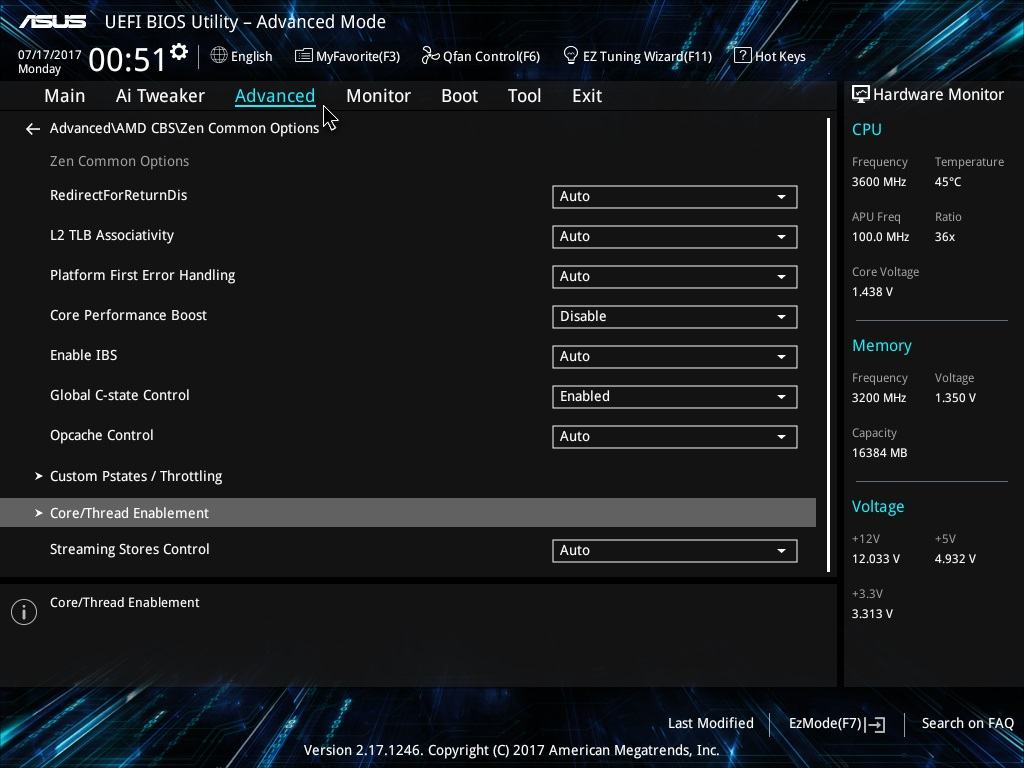Click the Opcache Control label

click(x=101, y=435)
